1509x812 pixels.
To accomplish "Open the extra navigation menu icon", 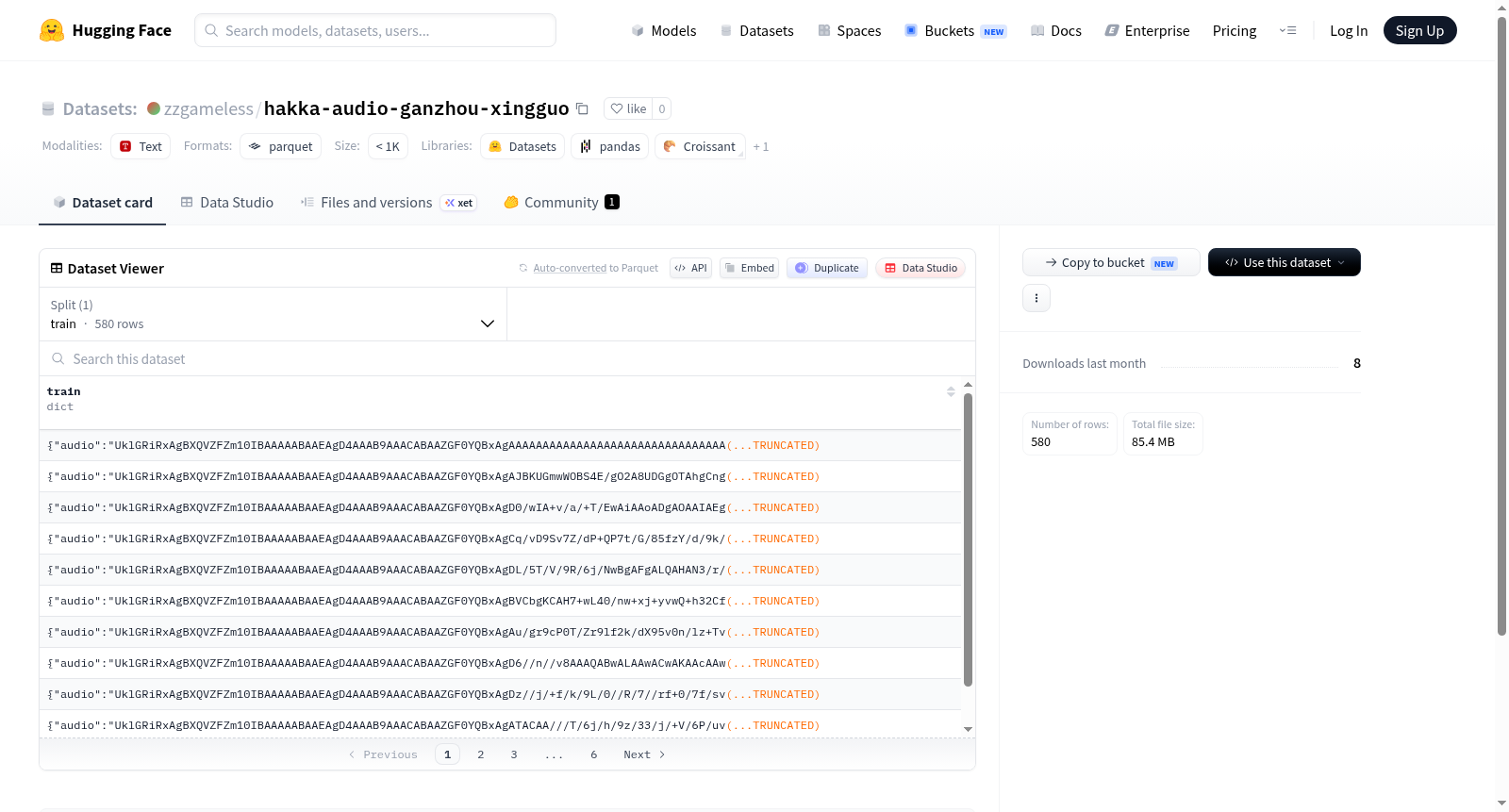I will (x=1287, y=30).
